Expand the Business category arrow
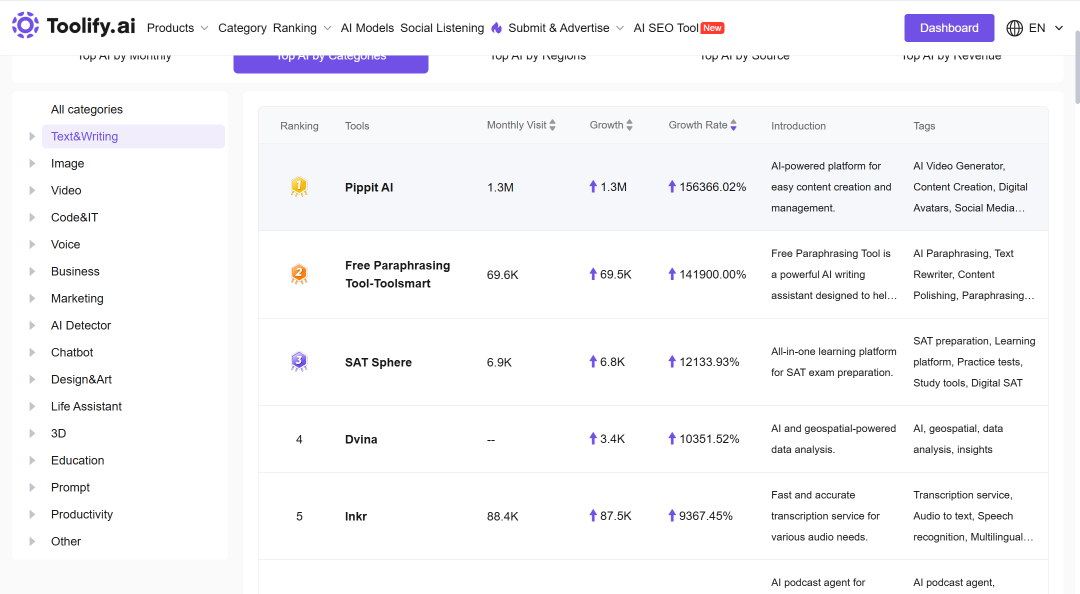The width and height of the screenshot is (1080, 594). coord(32,272)
